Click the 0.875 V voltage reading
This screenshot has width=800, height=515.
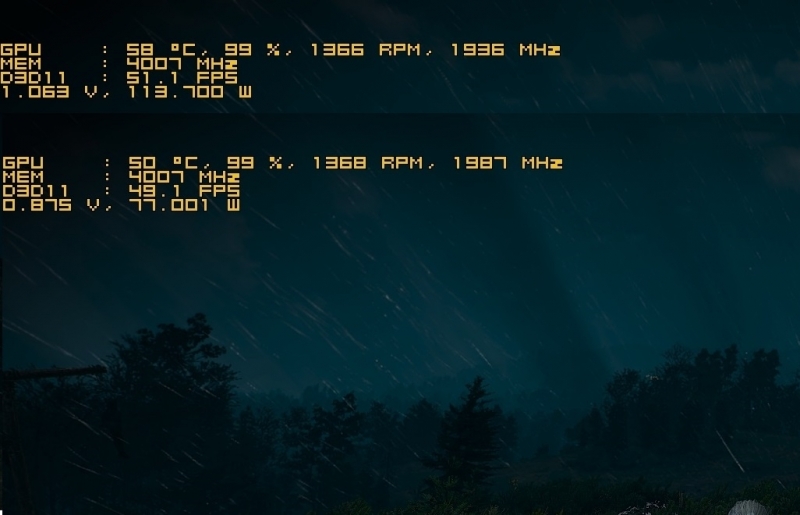point(51,205)
